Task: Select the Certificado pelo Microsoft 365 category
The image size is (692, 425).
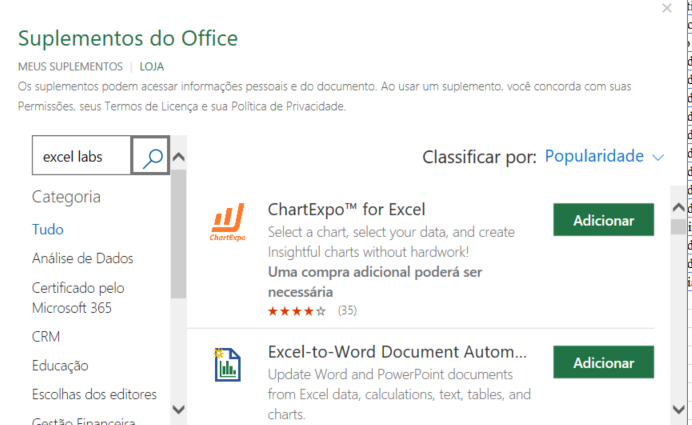Action: click(x=79, y=298)
